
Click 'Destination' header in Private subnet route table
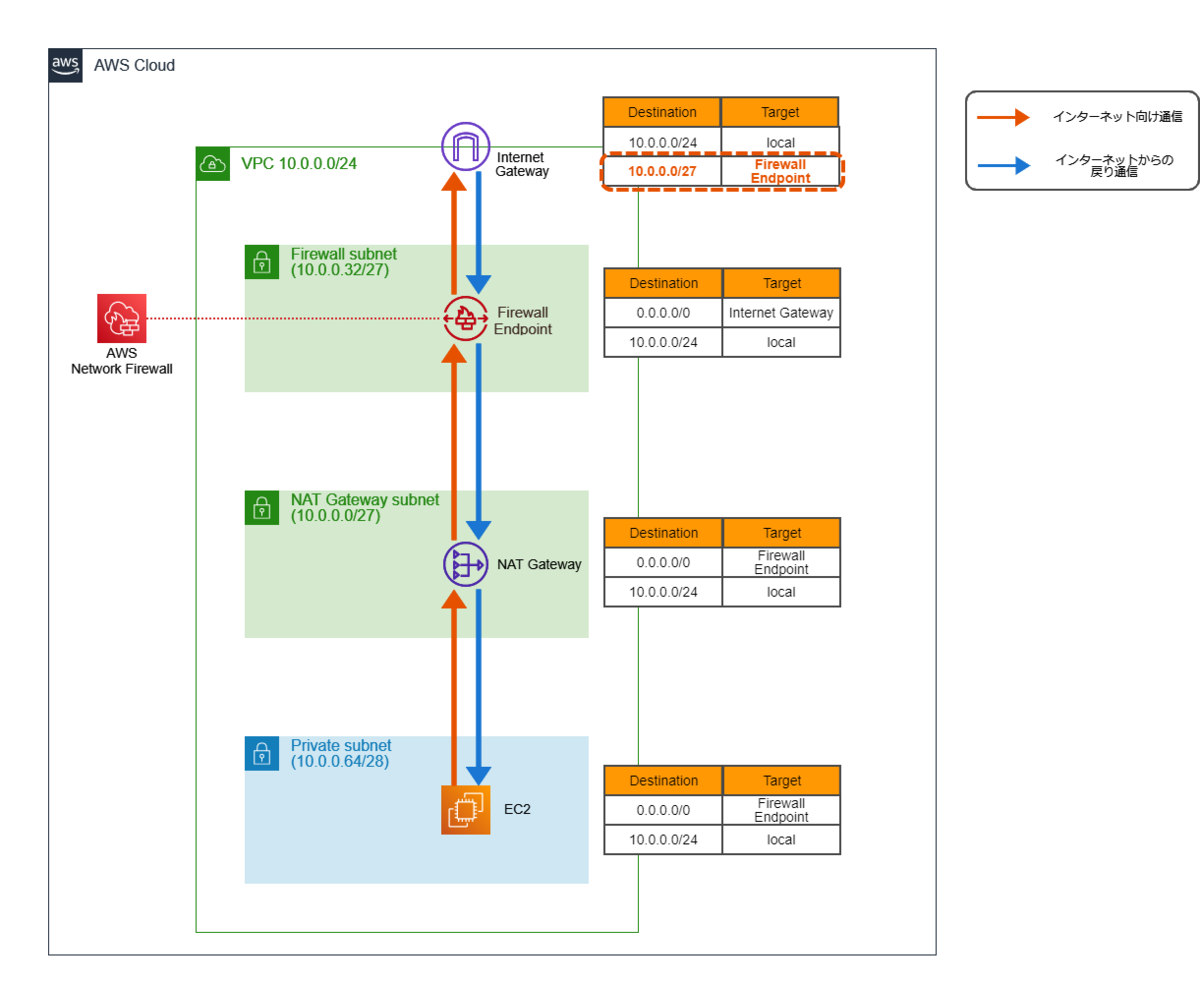pos(663,781)
